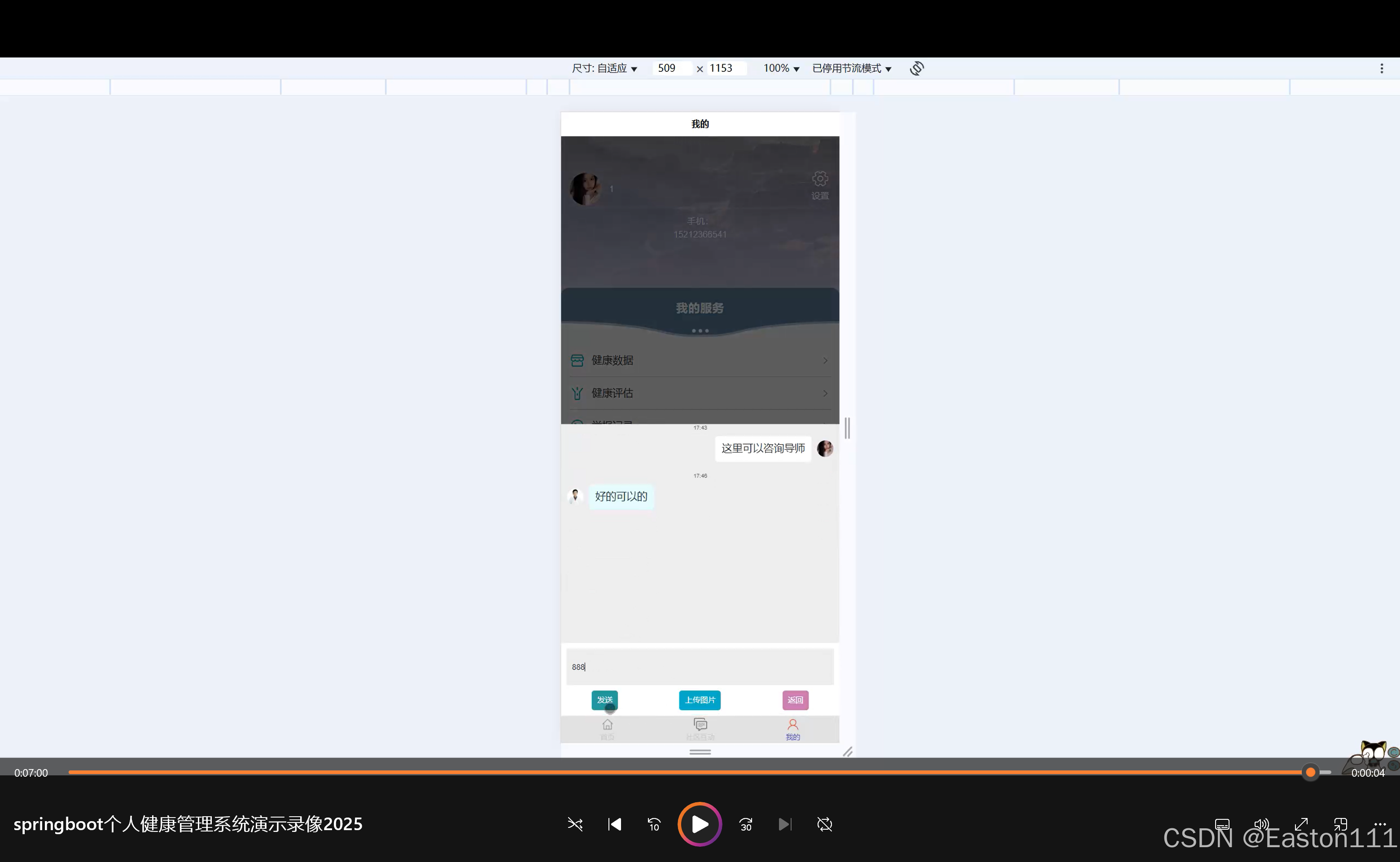Switch to the 社区互动 bottom tab

point(700,729)
